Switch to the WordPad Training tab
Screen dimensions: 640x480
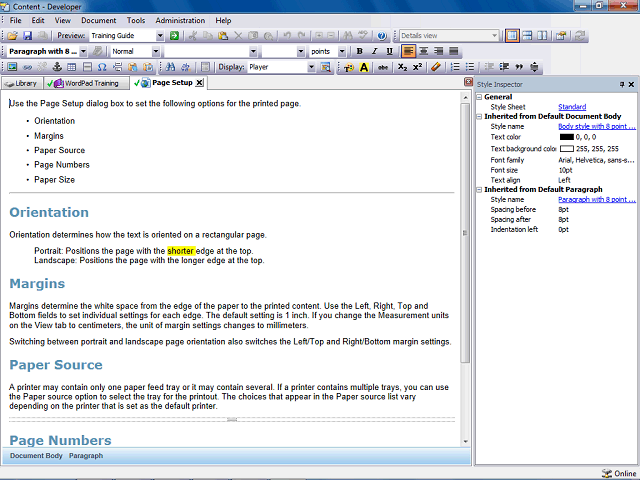[86, 84]
